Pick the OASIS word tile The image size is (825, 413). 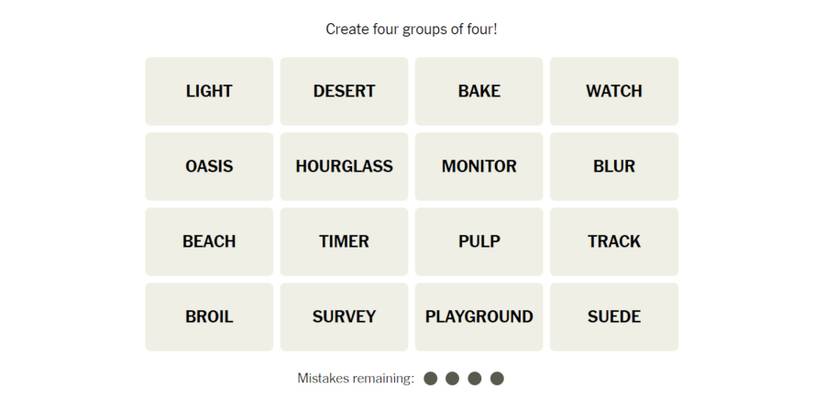[x=209, y=166]
